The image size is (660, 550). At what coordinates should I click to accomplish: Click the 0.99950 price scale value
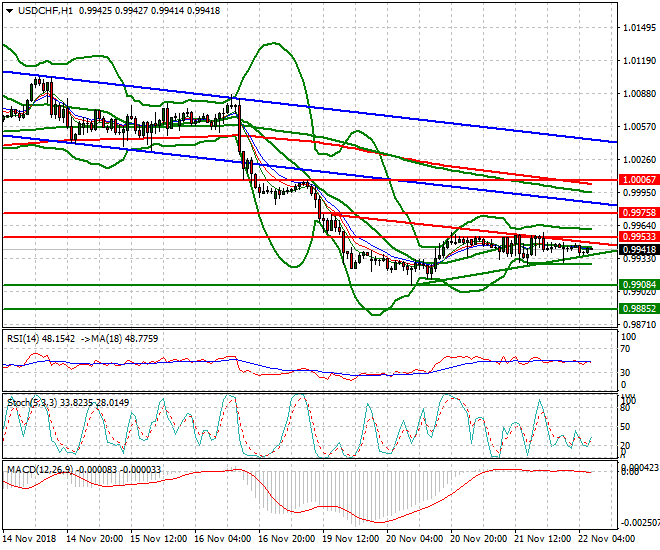pyautogui.click(x=639, y=193)
